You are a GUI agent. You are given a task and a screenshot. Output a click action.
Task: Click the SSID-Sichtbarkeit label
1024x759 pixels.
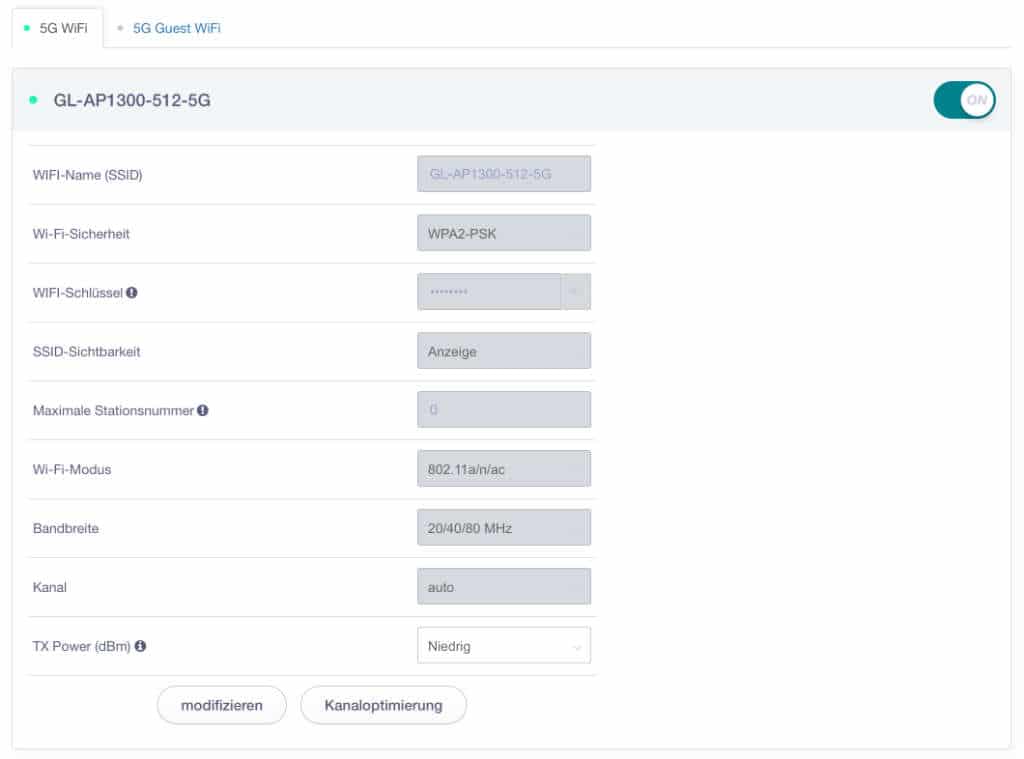pyautogui.click(x=86, y=351)
